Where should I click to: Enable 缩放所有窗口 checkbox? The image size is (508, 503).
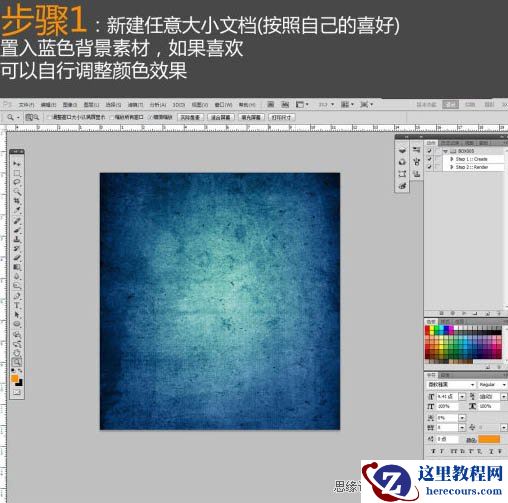pos(112,117)
